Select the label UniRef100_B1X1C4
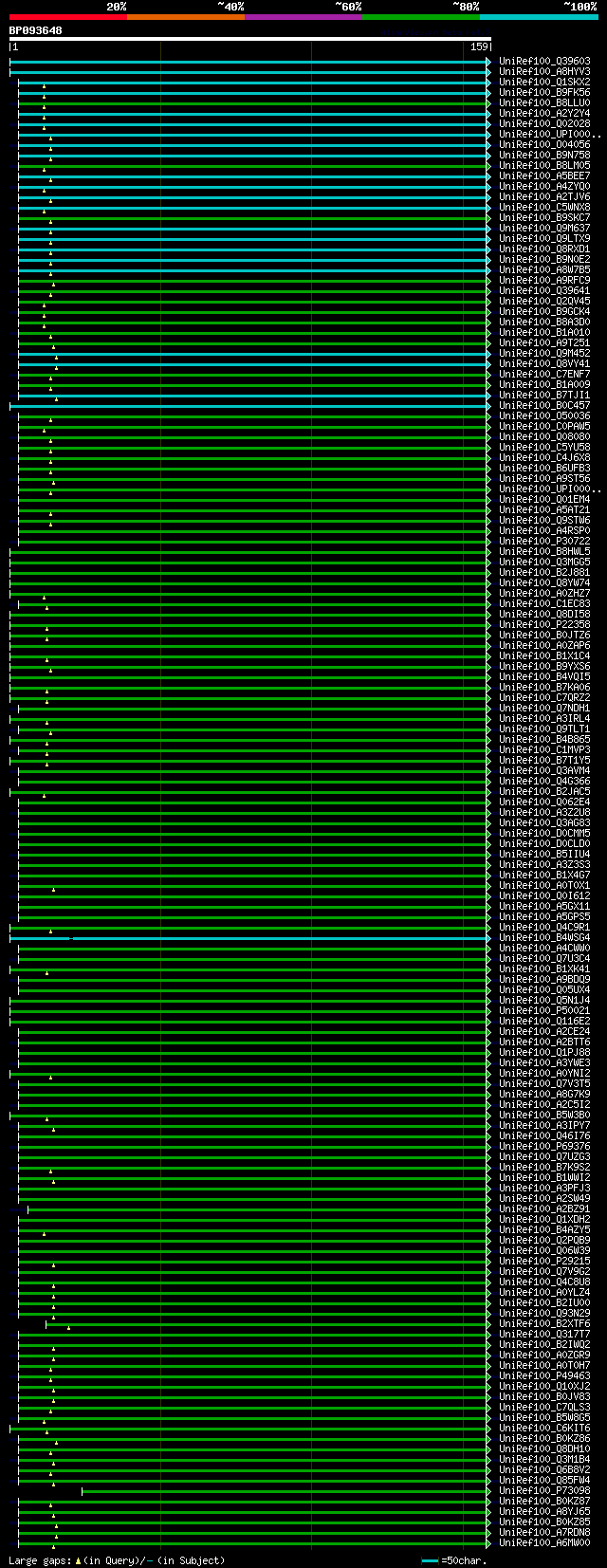Screen dimensions: 607x1568 pos(544,655)
